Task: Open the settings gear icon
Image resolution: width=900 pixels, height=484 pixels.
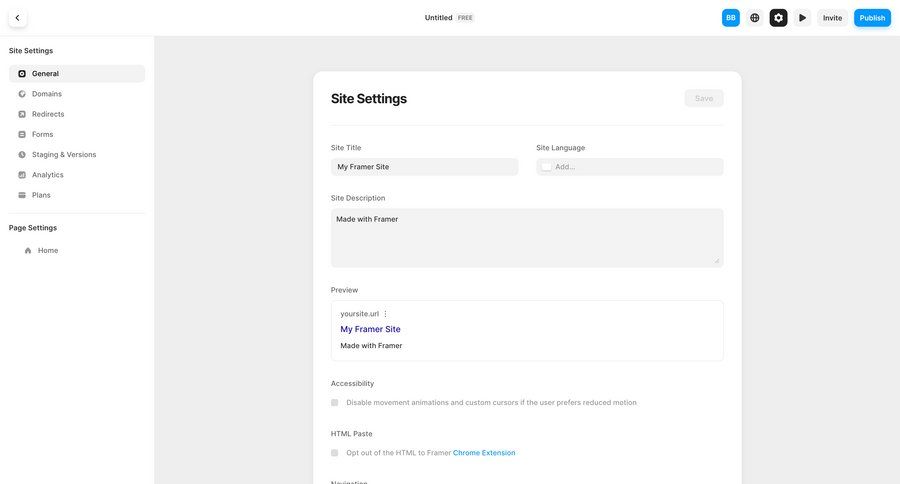Action: point(778,18)
